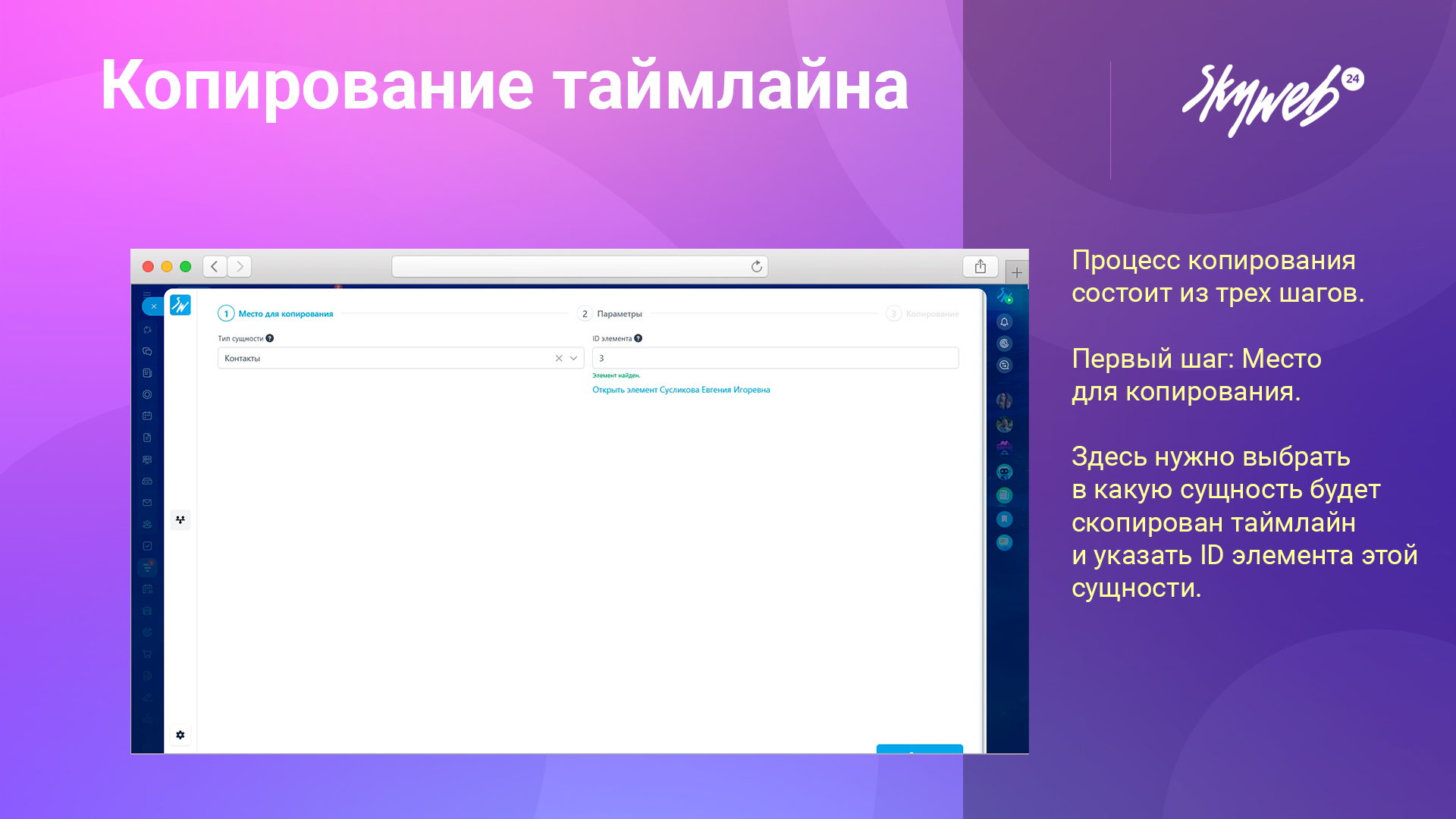Clear the Контакты selection with X
Screen dimensions: 1456x819
pyautogui.click(x=559, y=359)
